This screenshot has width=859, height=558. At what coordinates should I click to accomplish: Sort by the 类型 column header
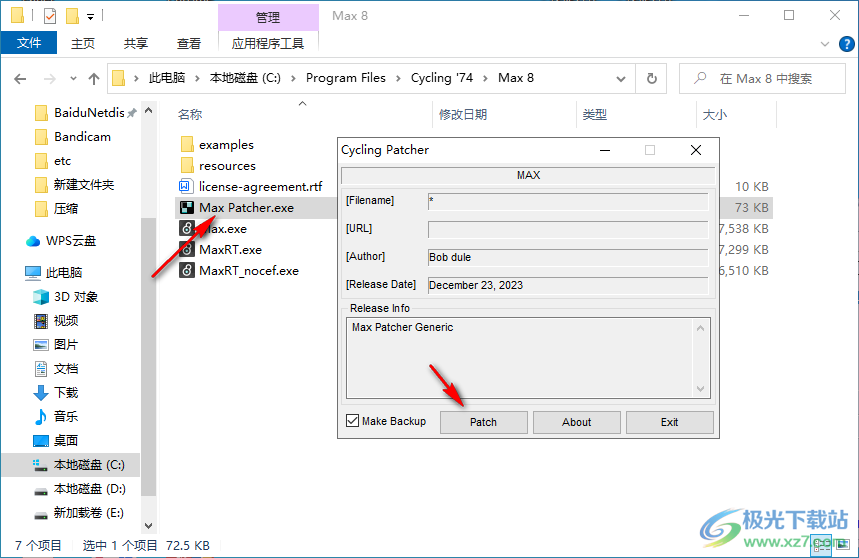[594, 114]
